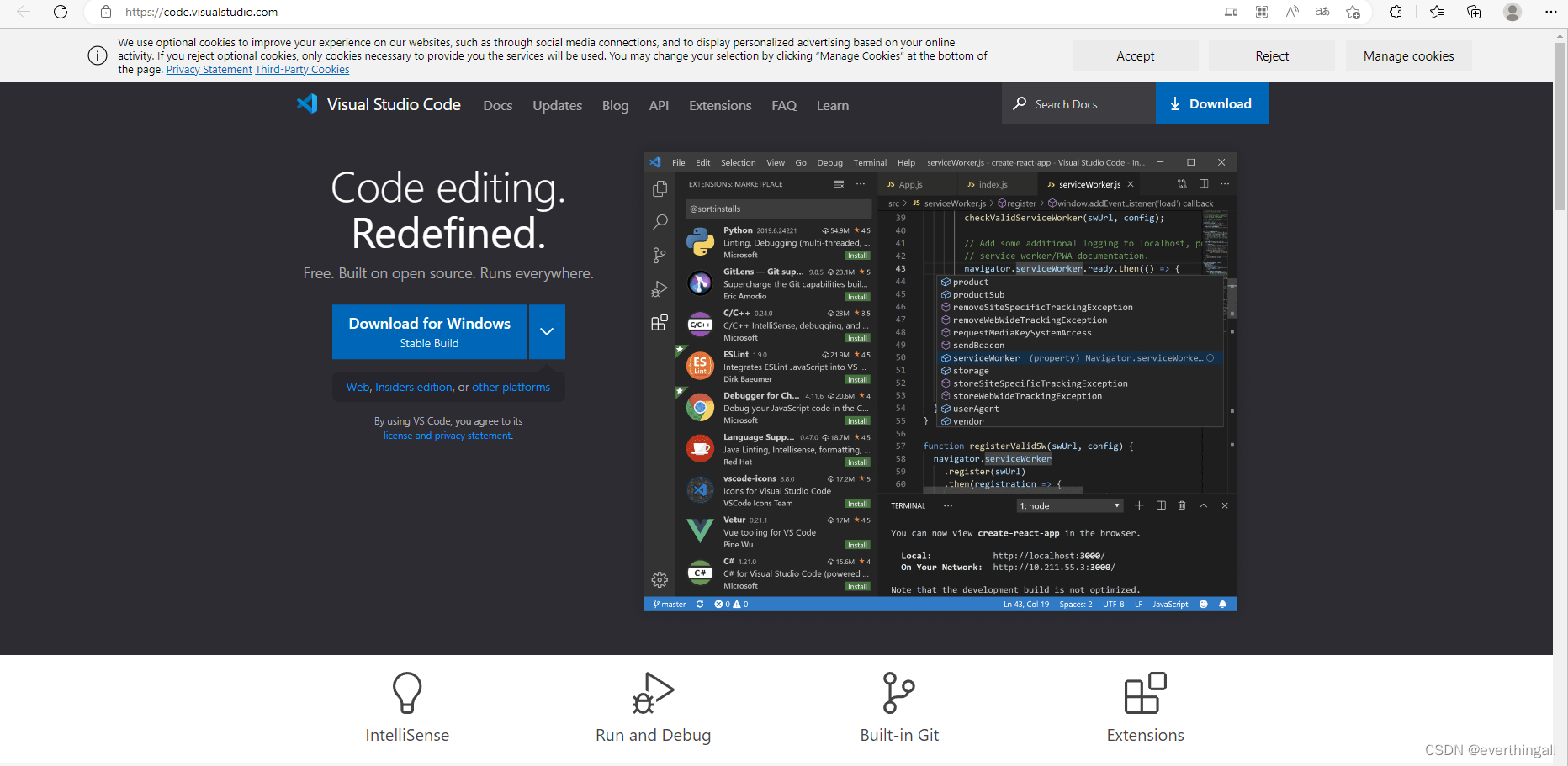
Task: Open the browser translate icon
Action: pos(1322,12)
